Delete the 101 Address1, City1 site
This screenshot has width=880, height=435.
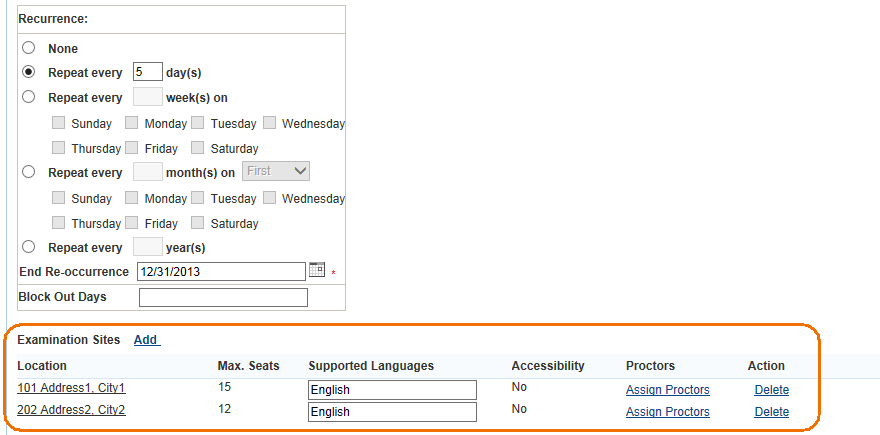[771, 390]
